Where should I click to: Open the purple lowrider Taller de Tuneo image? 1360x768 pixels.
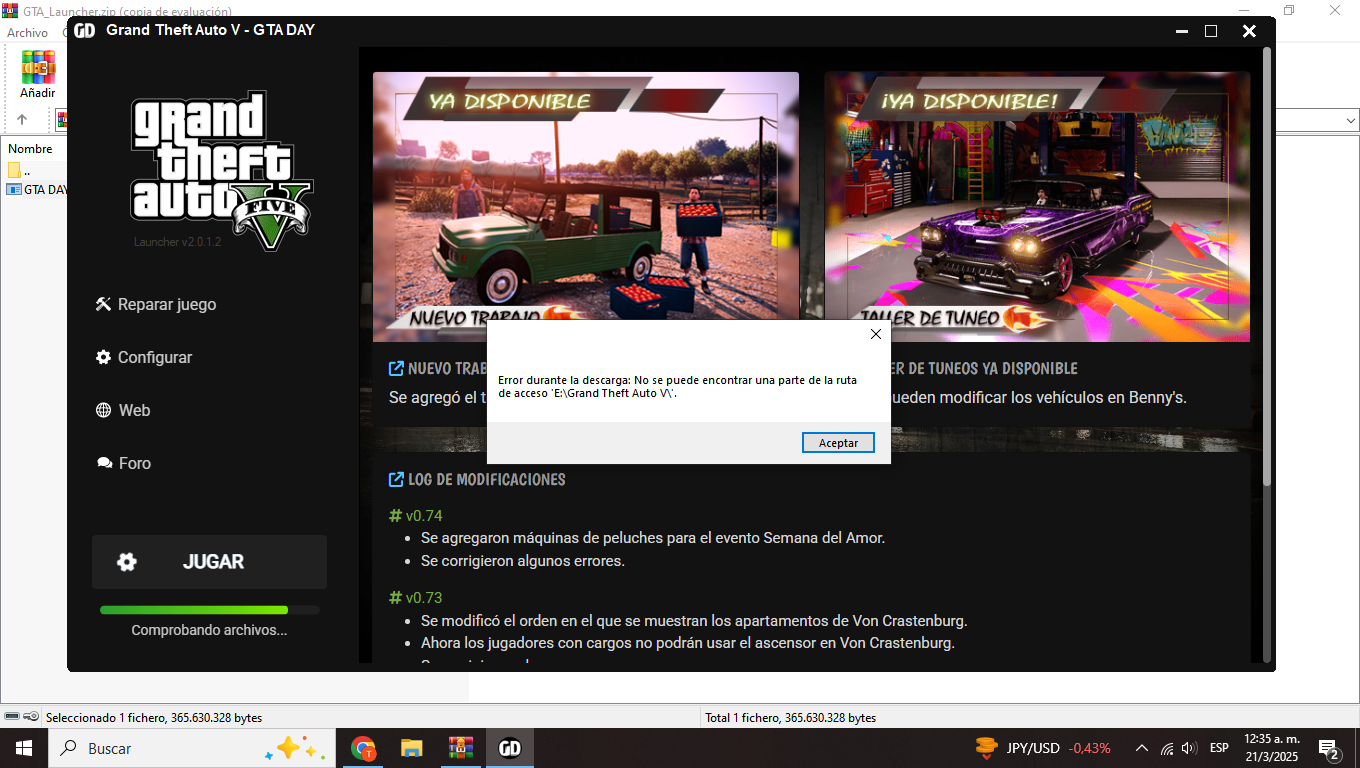pos(1037,206)
